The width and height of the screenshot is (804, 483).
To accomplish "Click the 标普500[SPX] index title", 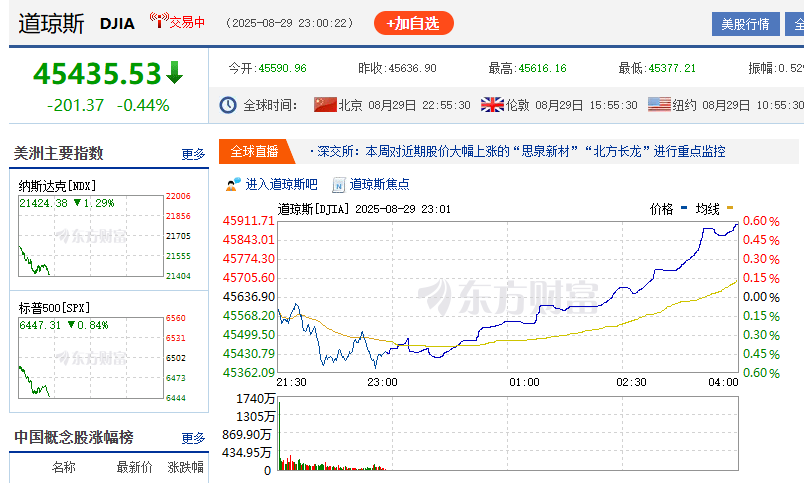I will click(54, 308).
